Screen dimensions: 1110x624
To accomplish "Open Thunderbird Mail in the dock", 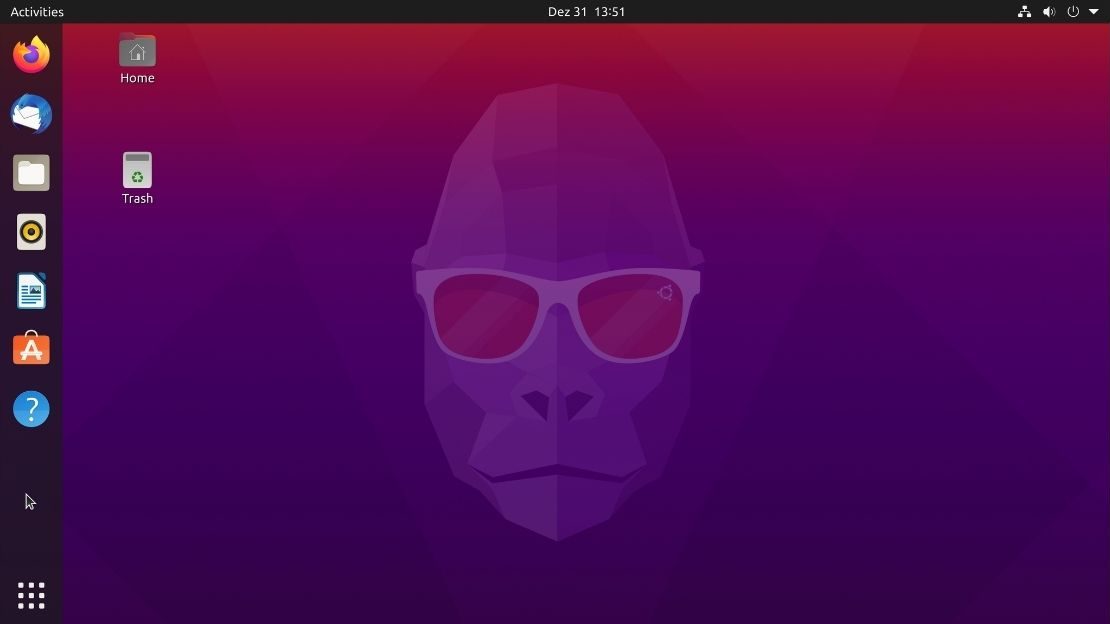I will (x=31, y=114).
